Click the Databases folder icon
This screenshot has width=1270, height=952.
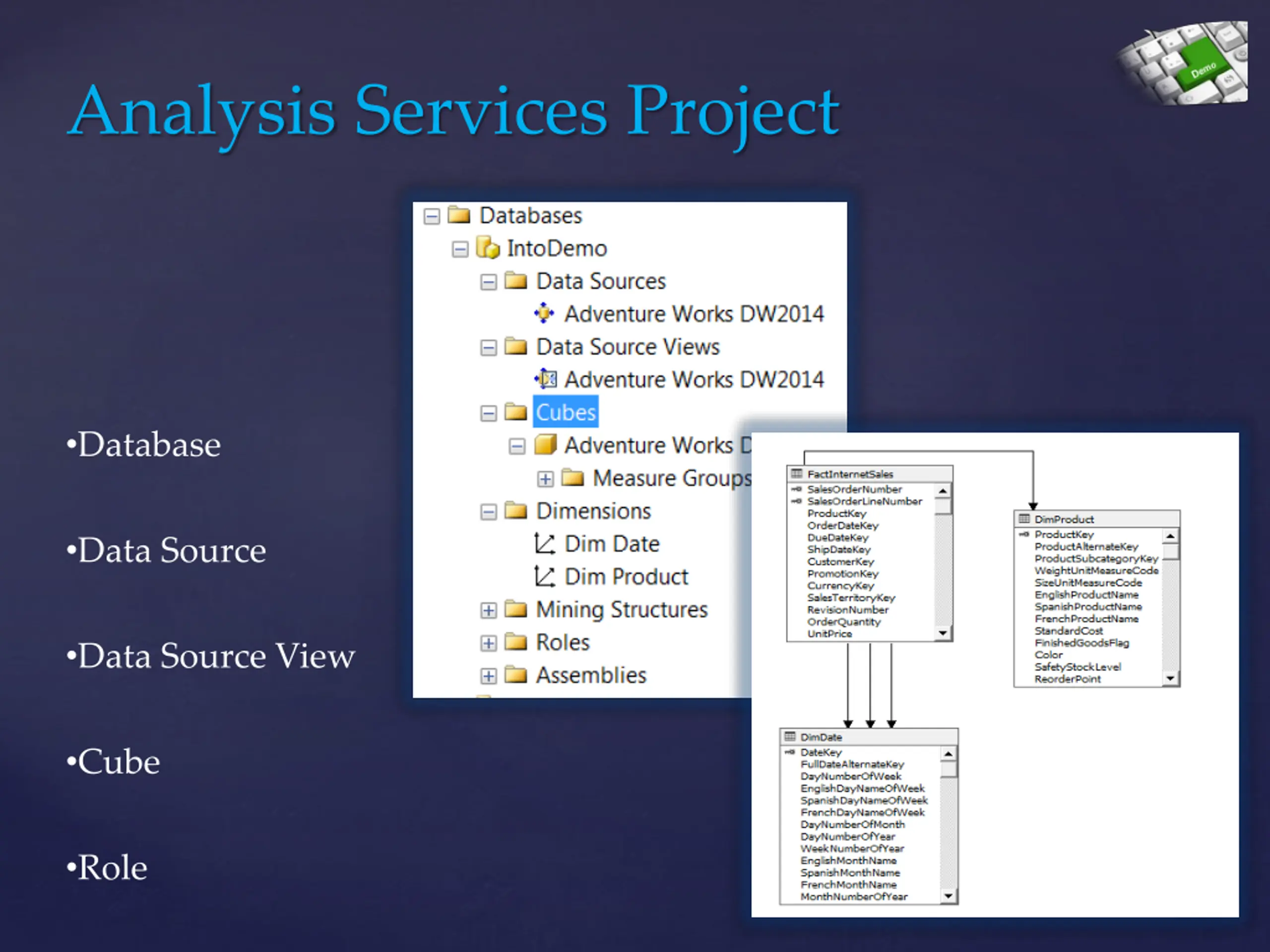point(459,215)
